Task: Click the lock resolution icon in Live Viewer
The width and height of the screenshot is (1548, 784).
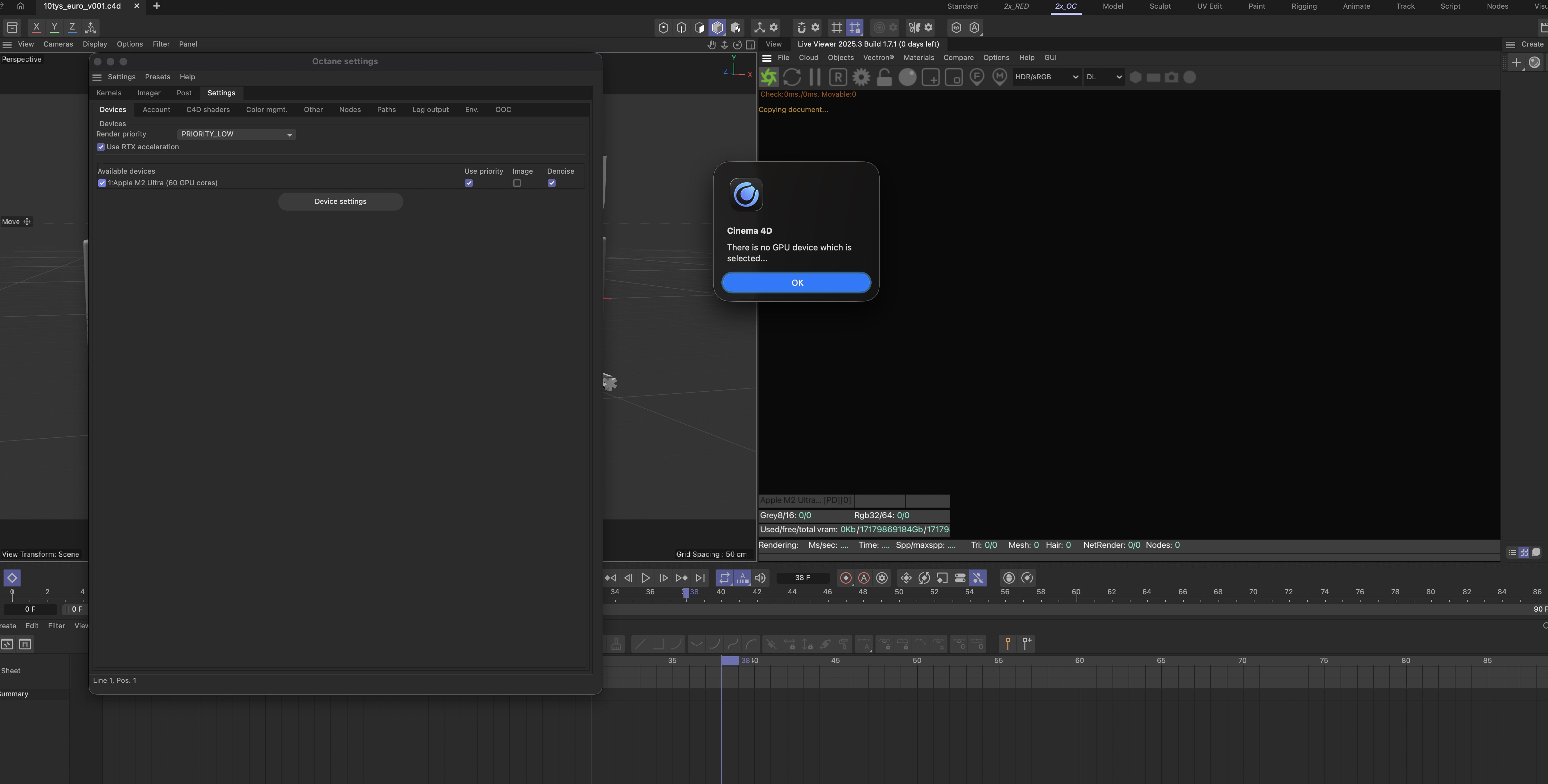Action: tap(884, 77)
